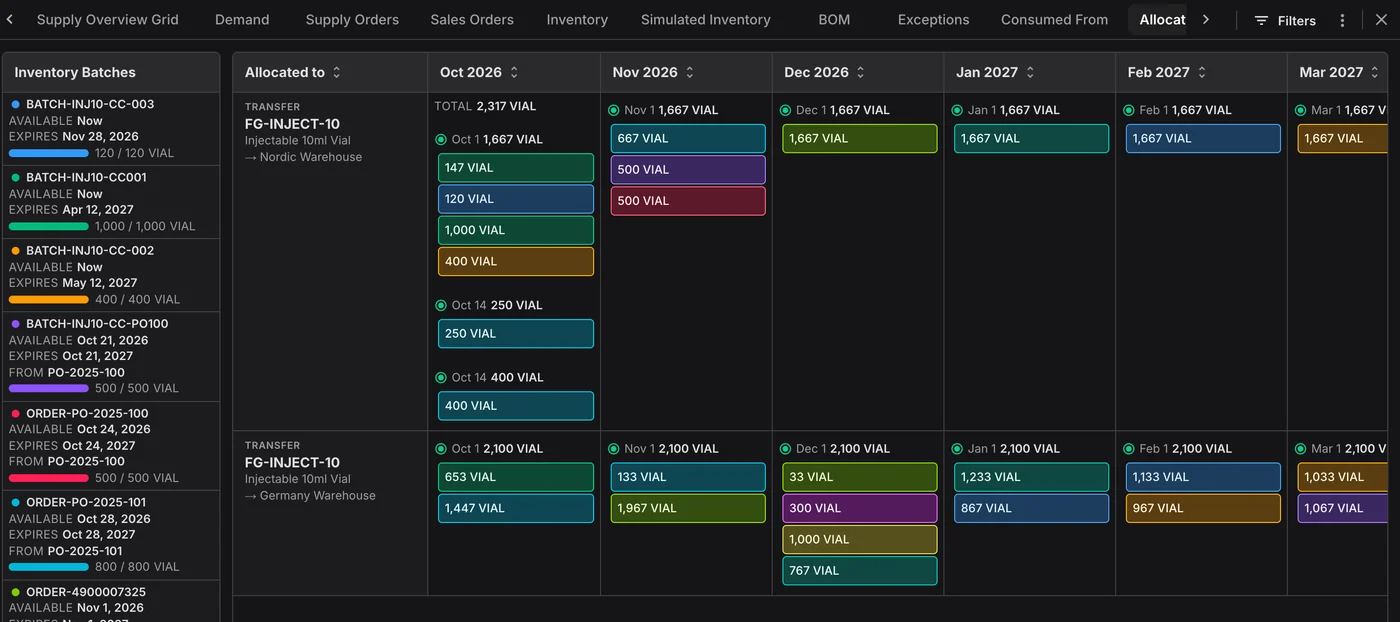
Task: Click the status icon beside Oct 14 400 VIAL
Action: [x=441, y=377]
